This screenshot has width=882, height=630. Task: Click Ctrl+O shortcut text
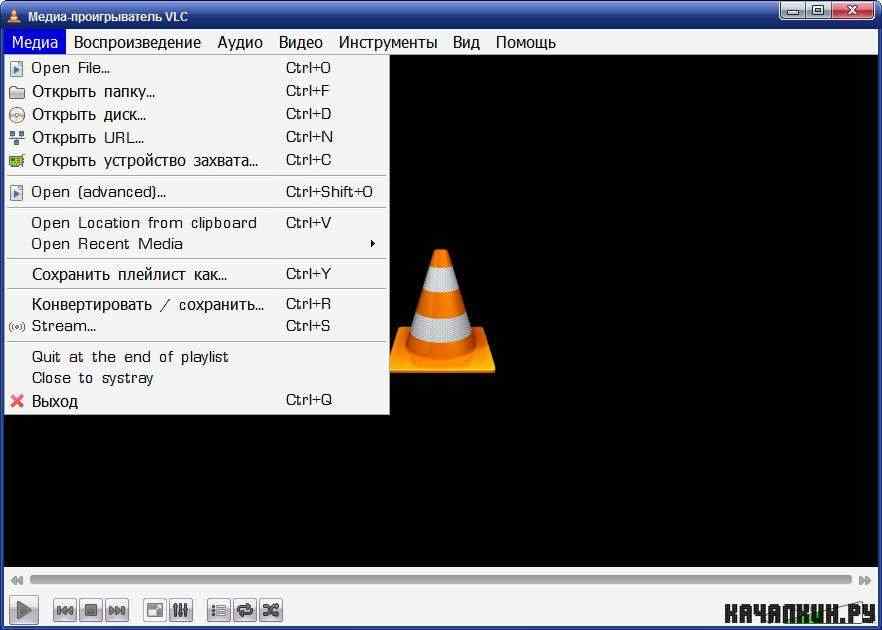point(308,69)
